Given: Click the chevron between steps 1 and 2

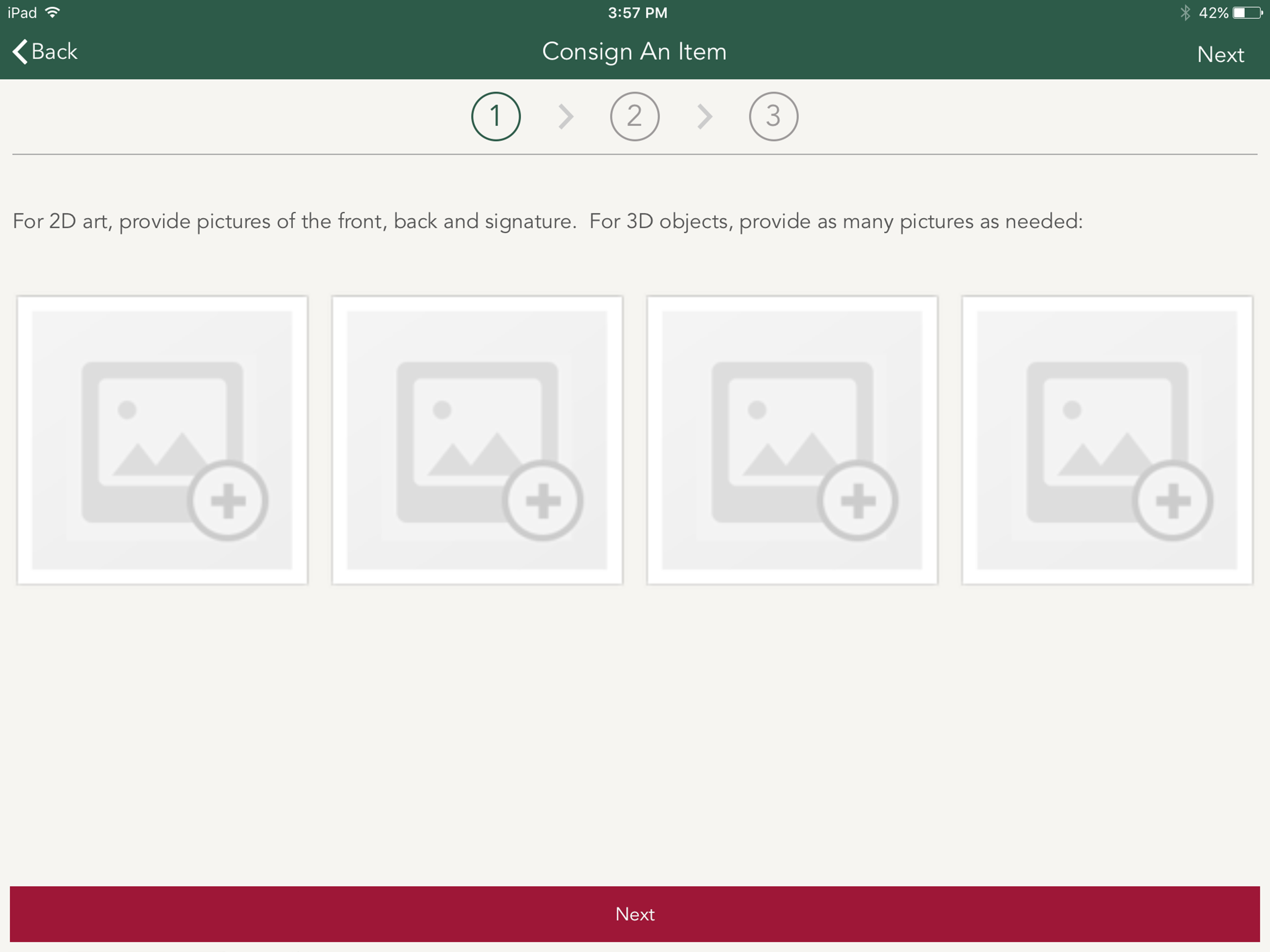Looking at the screenshot, I should pyautogui.click(x=566, y=117).
